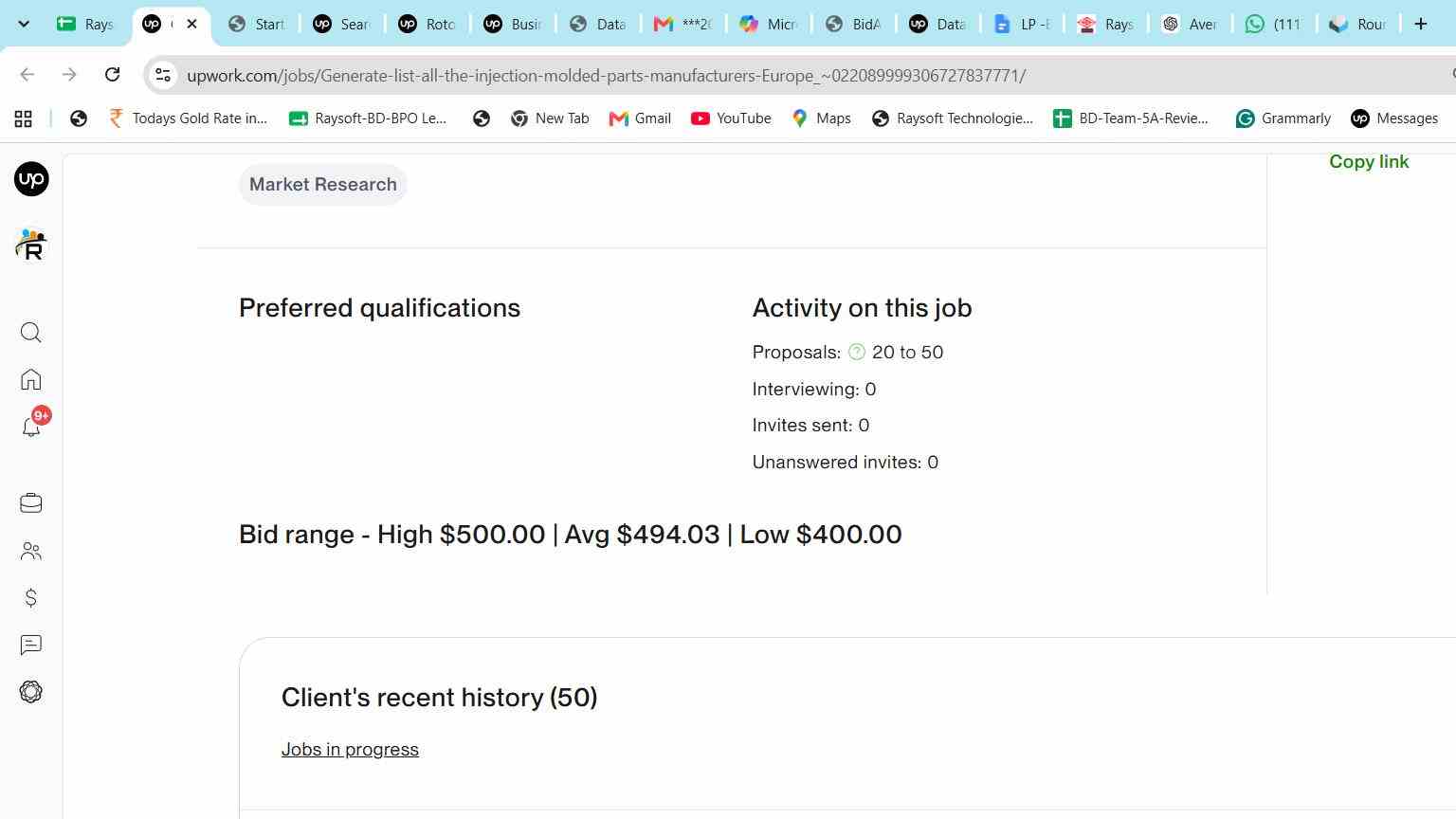
Task: Select the Market Research skill tag
Action: 323,184
